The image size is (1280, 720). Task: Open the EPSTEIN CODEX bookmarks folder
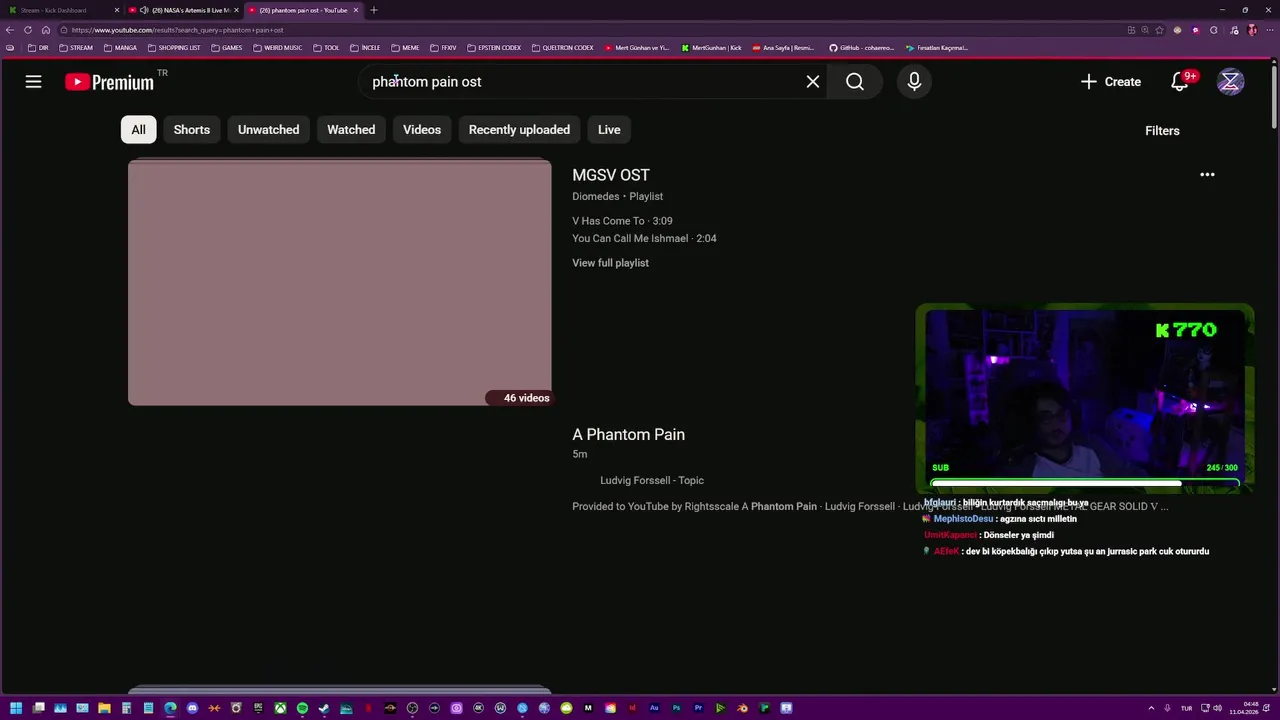pos(494,48)
